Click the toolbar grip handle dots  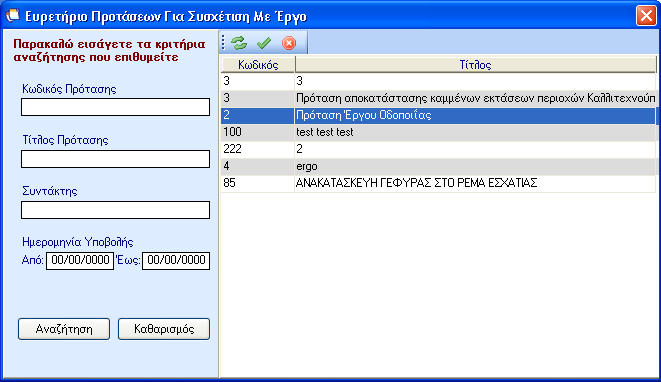coord(223,43)
